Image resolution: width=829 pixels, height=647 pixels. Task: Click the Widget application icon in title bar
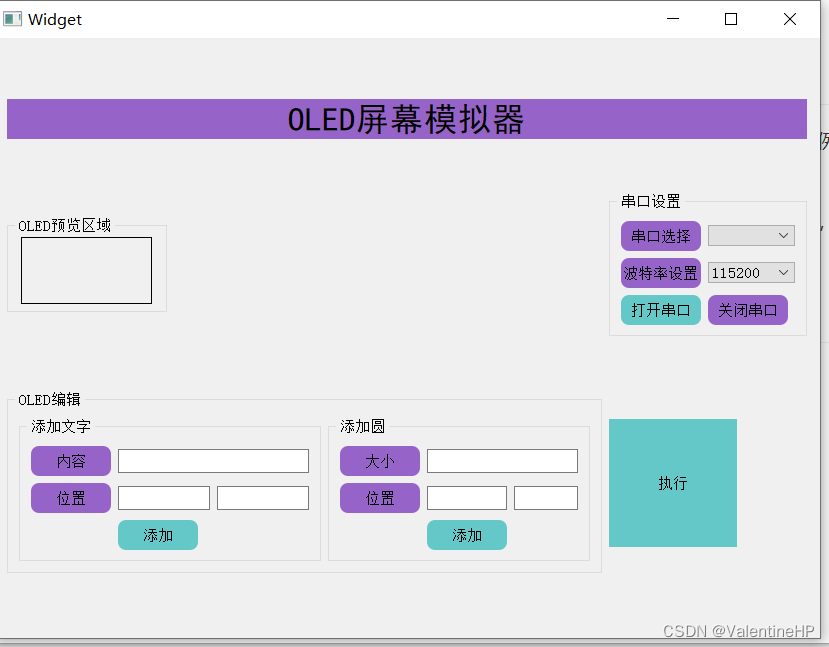pyautogui.click(x=13, y=18)
